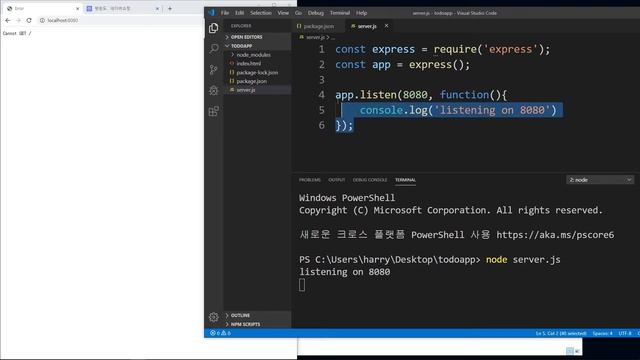640x360 pixels.
Task: Click the line and column status entry
Action: click(x=561, y=333)
